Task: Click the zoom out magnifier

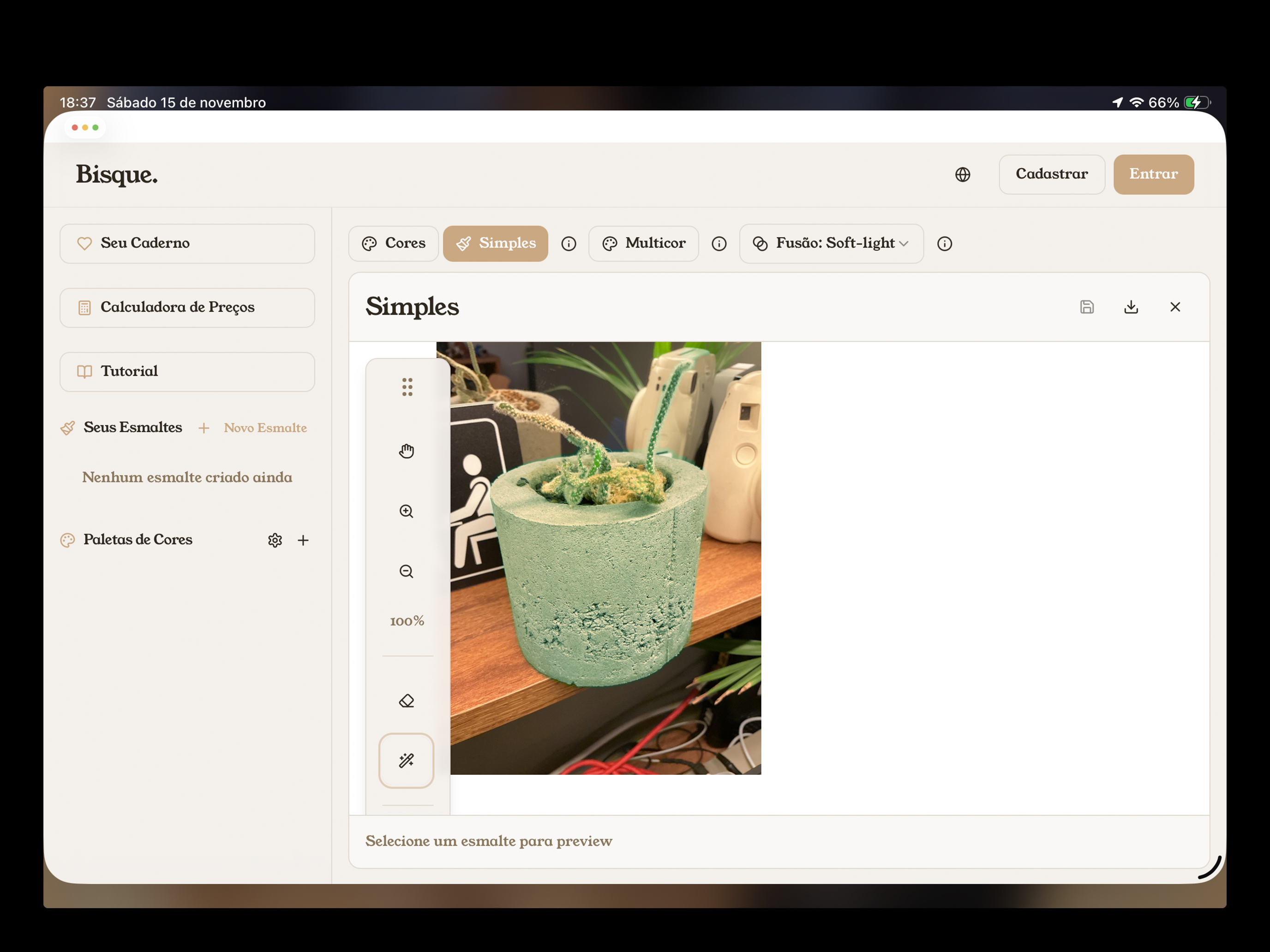Action: pyautogui.click(x=407, y=571)
